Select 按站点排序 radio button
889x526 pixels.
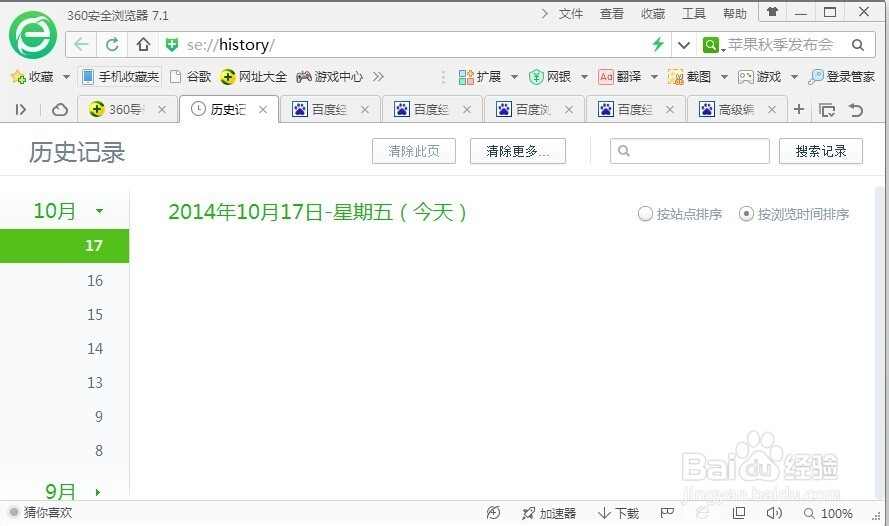coord(646,214)
